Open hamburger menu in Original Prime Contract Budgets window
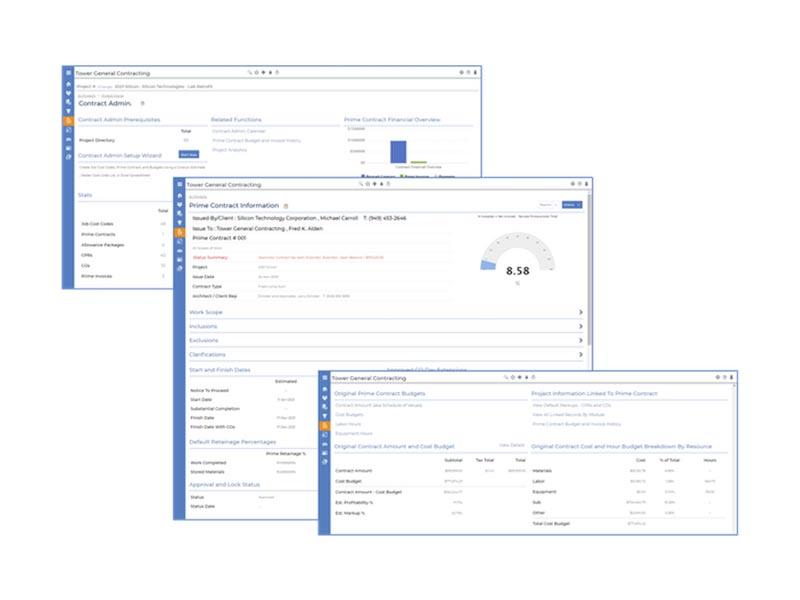Viewport: 800px width, 600px height. pos(324,378)
